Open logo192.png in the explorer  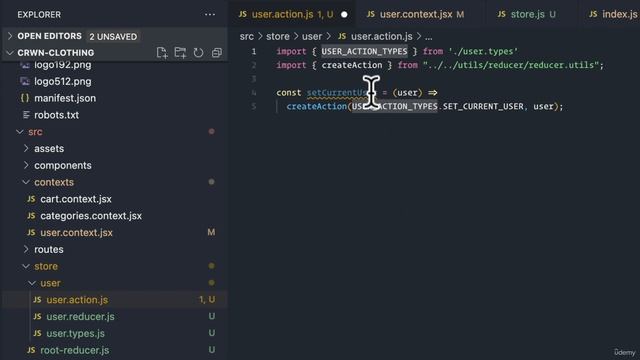click(x=62, y=65)
